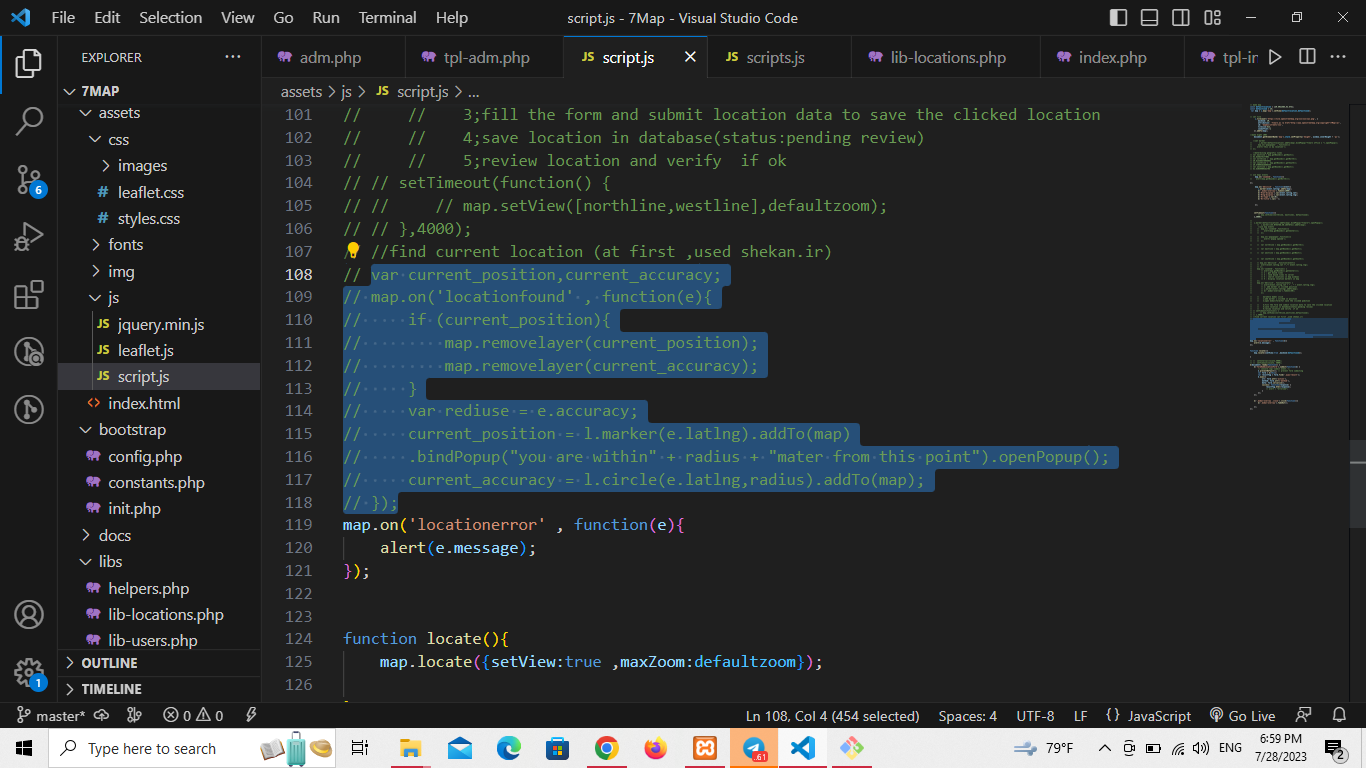Screen dimensions: 1366x768
Task: Expand the docs folder
Action: [x=160, y=535]
